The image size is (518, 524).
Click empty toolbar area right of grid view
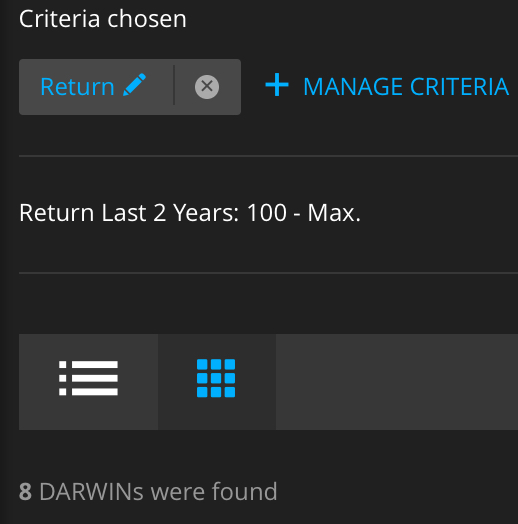click(x=397, y=382)
